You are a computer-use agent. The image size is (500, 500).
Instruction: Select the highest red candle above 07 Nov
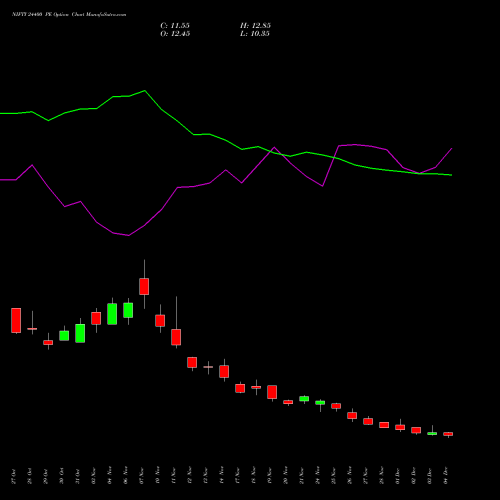144,286
